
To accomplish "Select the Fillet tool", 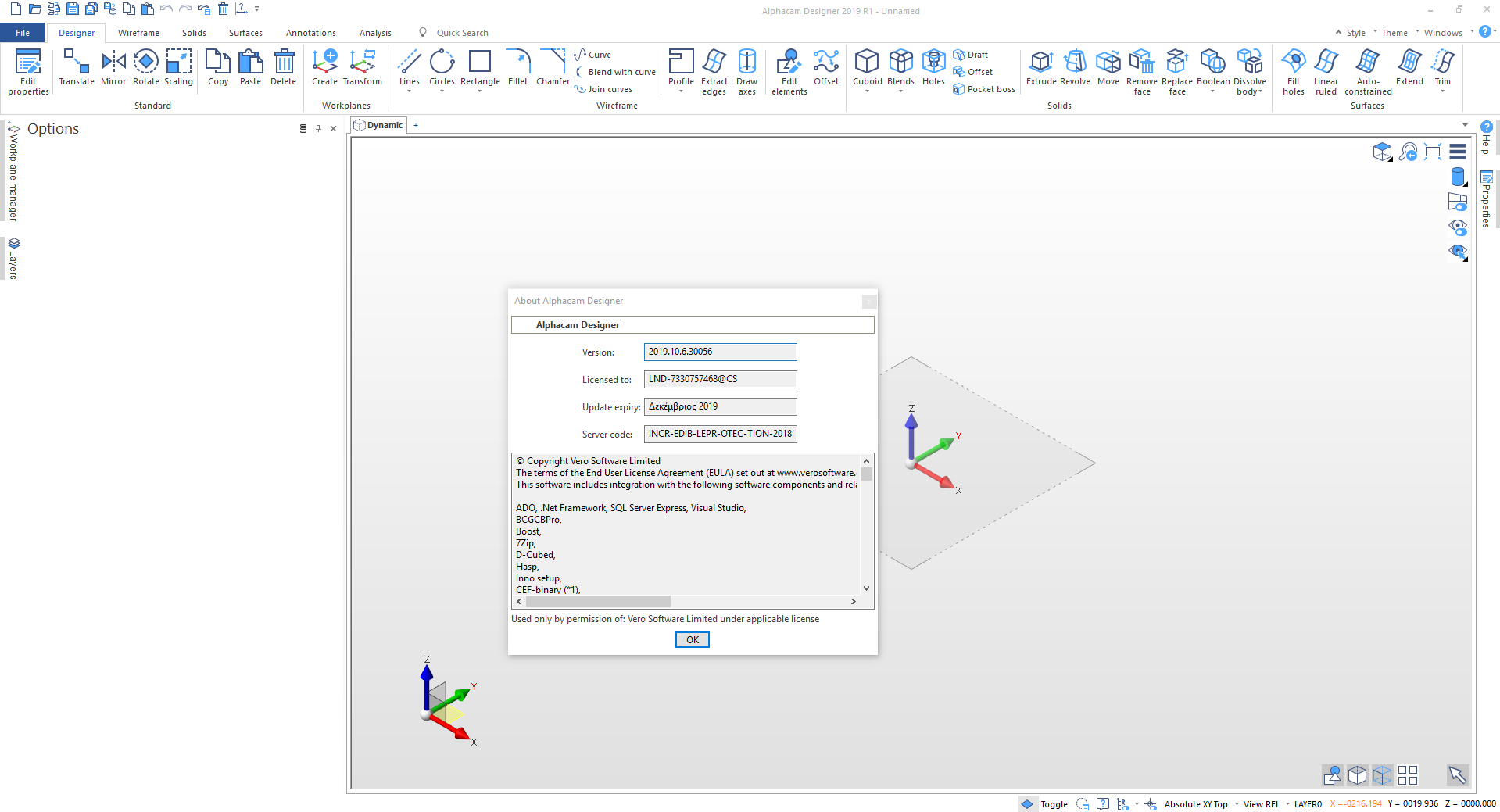I will pos(517,67).
